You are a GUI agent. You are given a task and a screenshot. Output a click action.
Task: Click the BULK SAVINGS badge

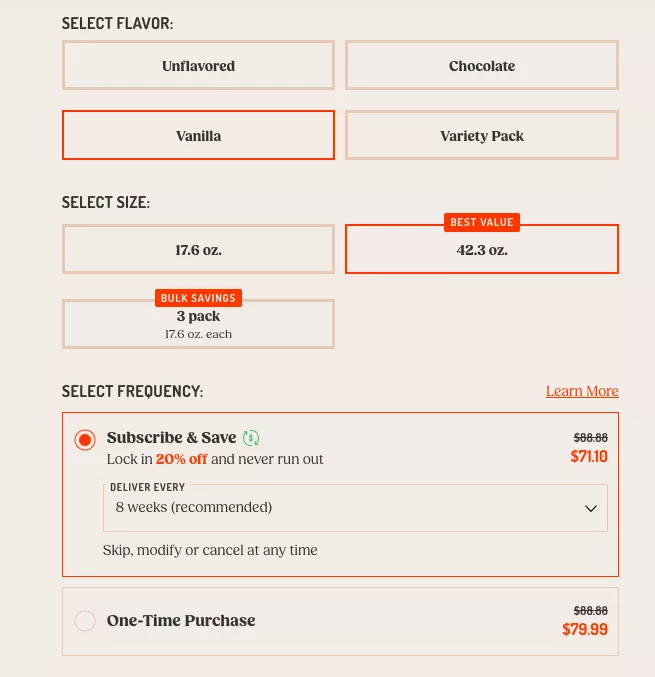pos(198,298)
